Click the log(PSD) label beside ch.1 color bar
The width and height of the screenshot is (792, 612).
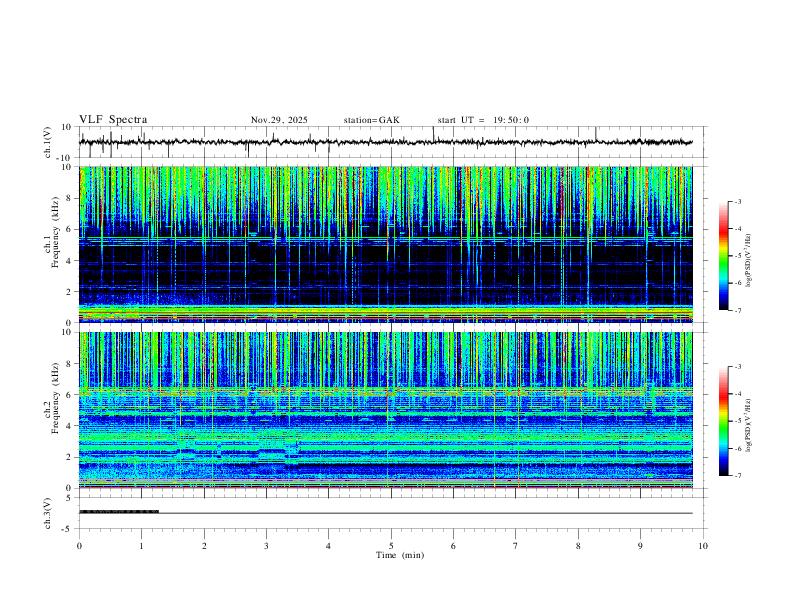[749, 261]
